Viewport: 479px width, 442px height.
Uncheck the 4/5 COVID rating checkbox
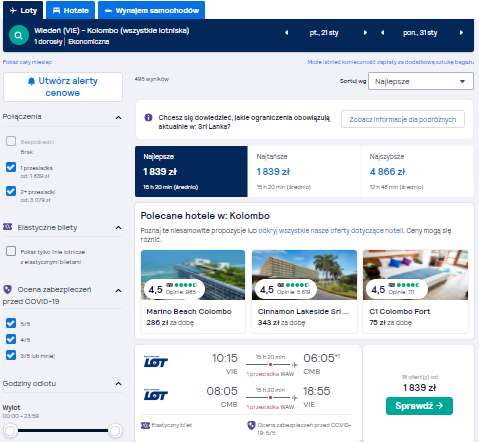(x=11, y=339)
